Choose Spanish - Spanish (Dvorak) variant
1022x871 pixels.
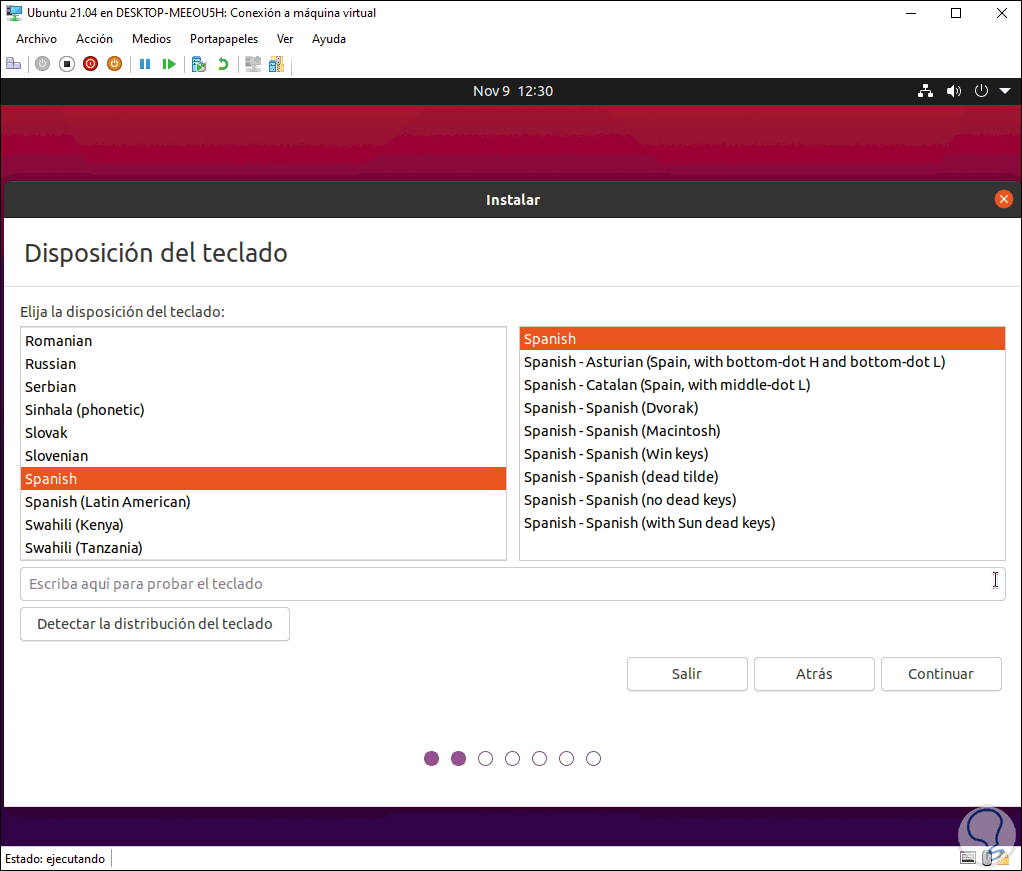point(762,408)
